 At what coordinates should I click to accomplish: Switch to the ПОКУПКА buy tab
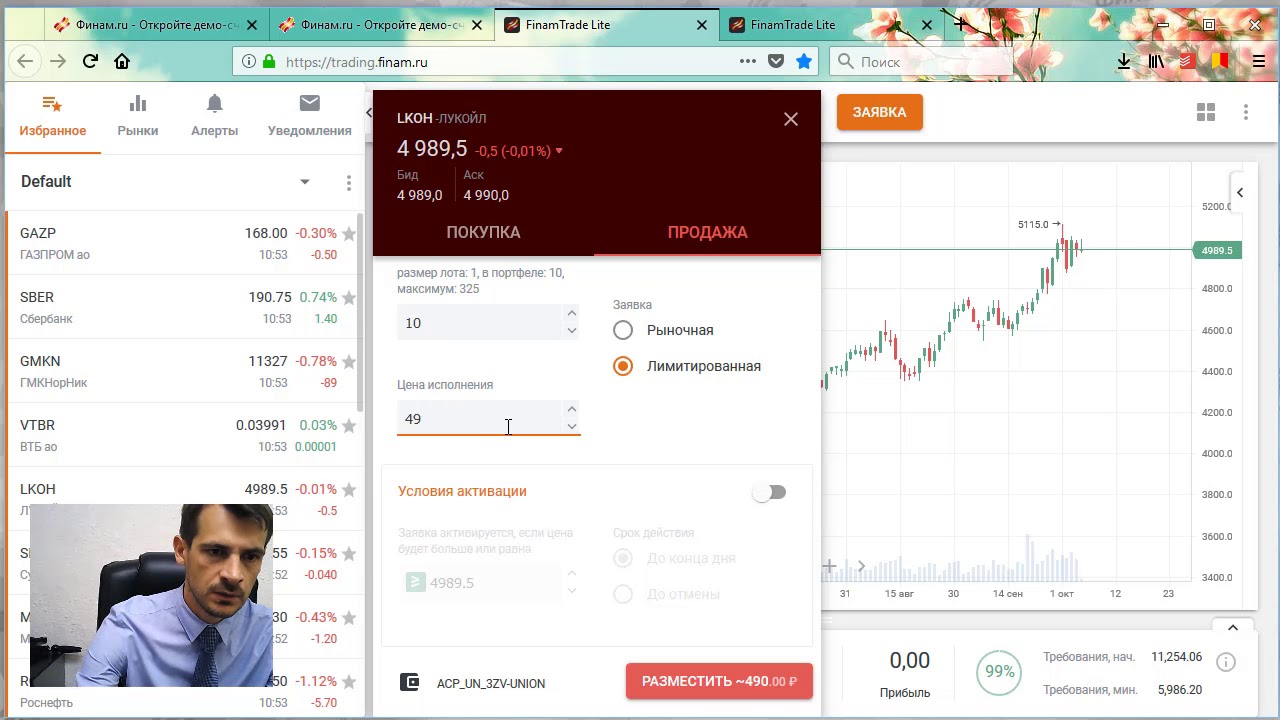[483, 232]
